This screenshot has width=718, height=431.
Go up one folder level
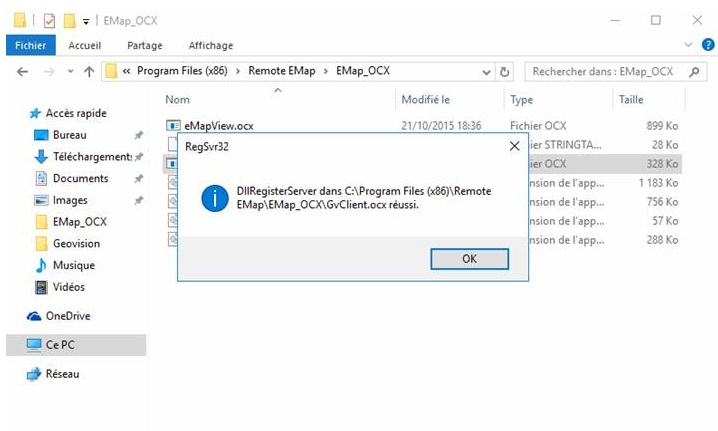point(89,71)
